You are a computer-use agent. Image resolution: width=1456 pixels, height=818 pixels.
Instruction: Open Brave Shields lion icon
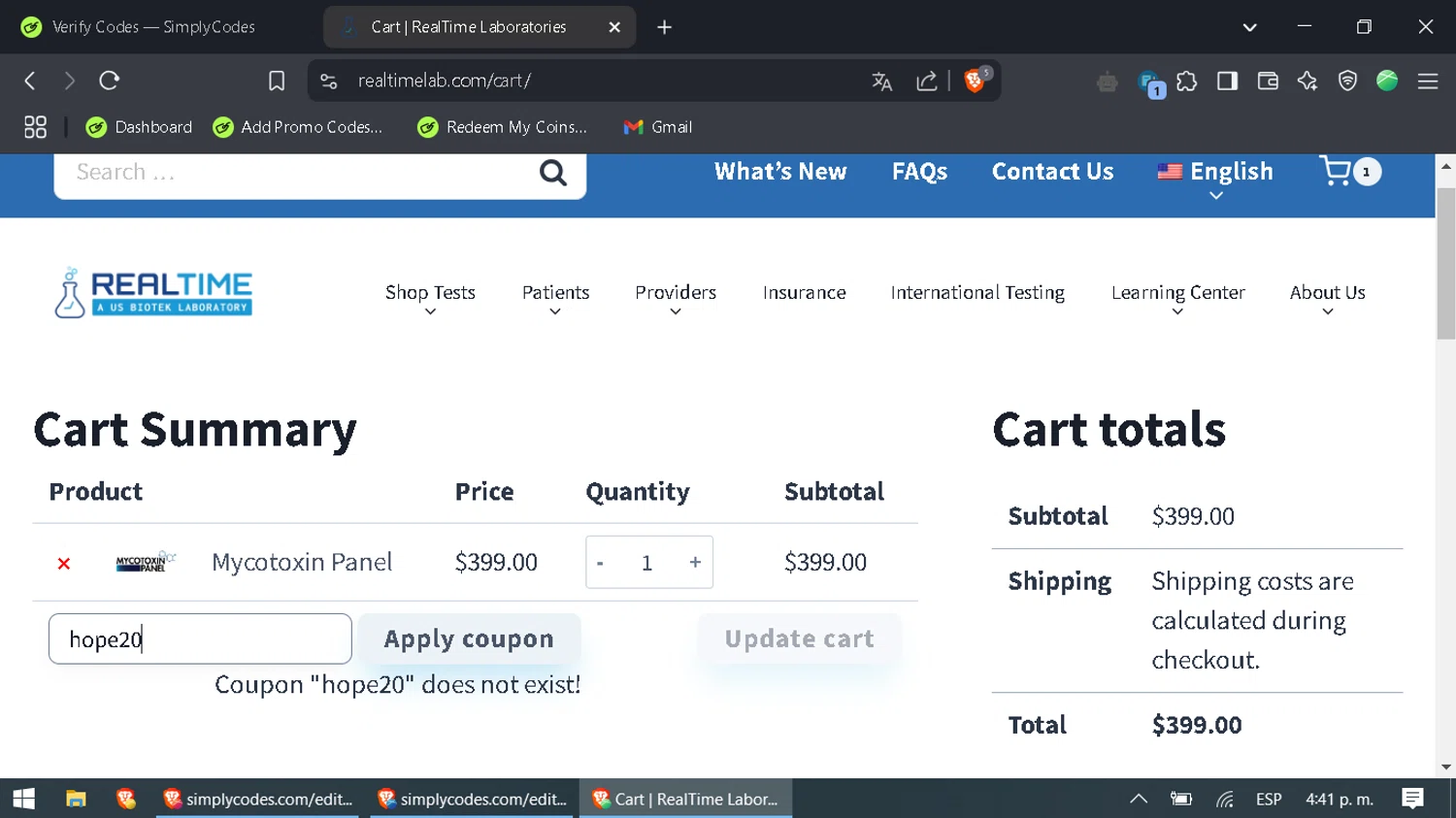(x=975, y=81)
